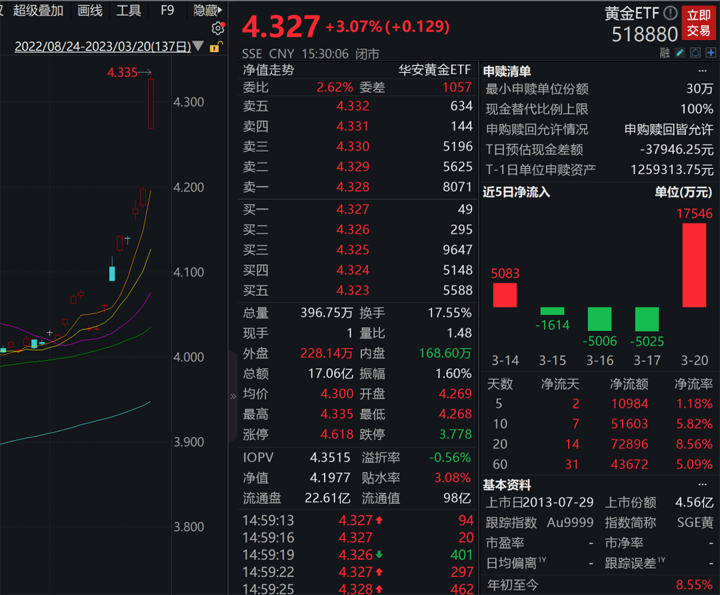720x595 pixels.
Task: Click the 14:59:13 trade tick row
Action: [x=358, y=520]
